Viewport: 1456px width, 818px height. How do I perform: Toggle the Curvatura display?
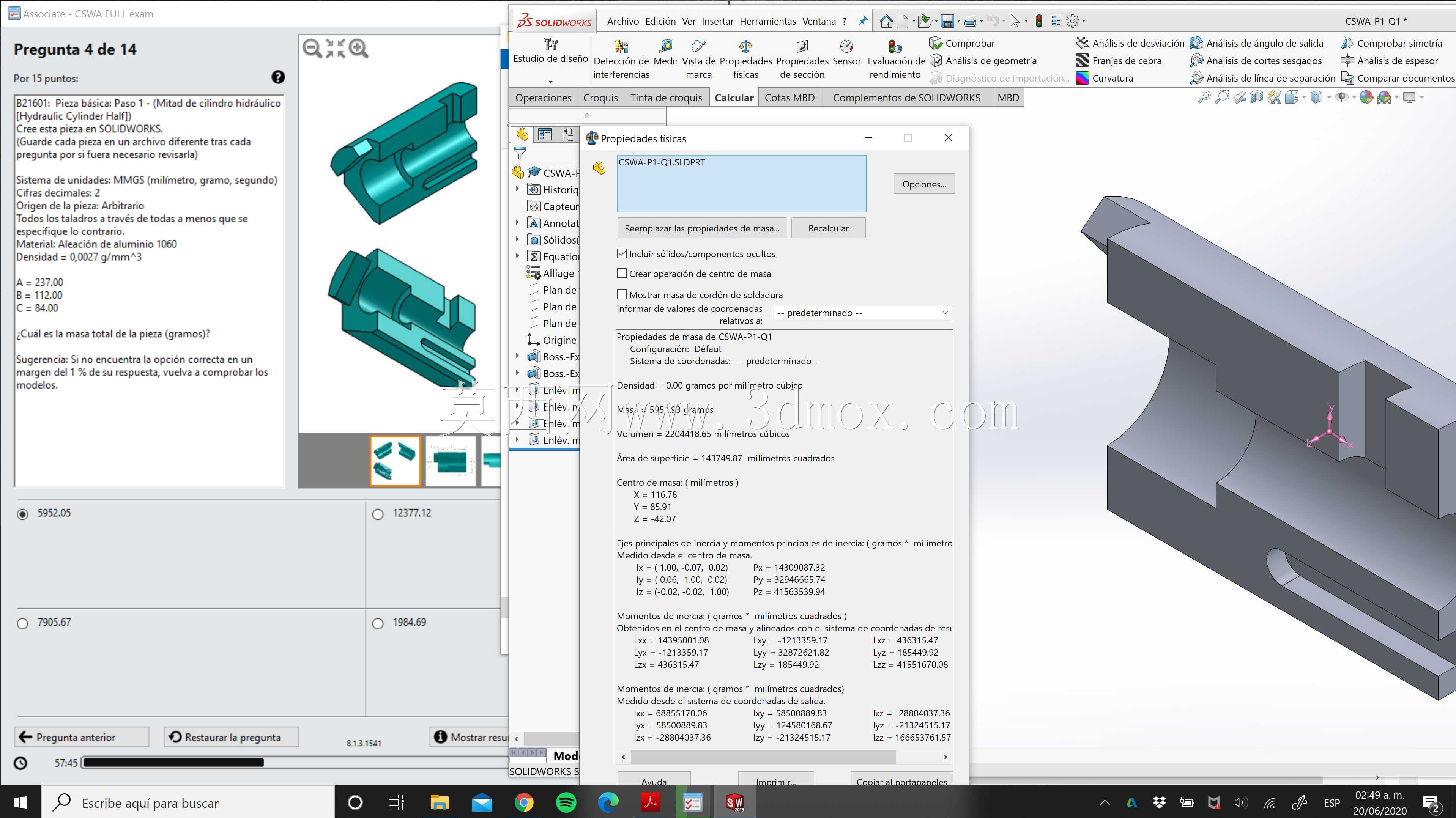(x=1105, y=78)
